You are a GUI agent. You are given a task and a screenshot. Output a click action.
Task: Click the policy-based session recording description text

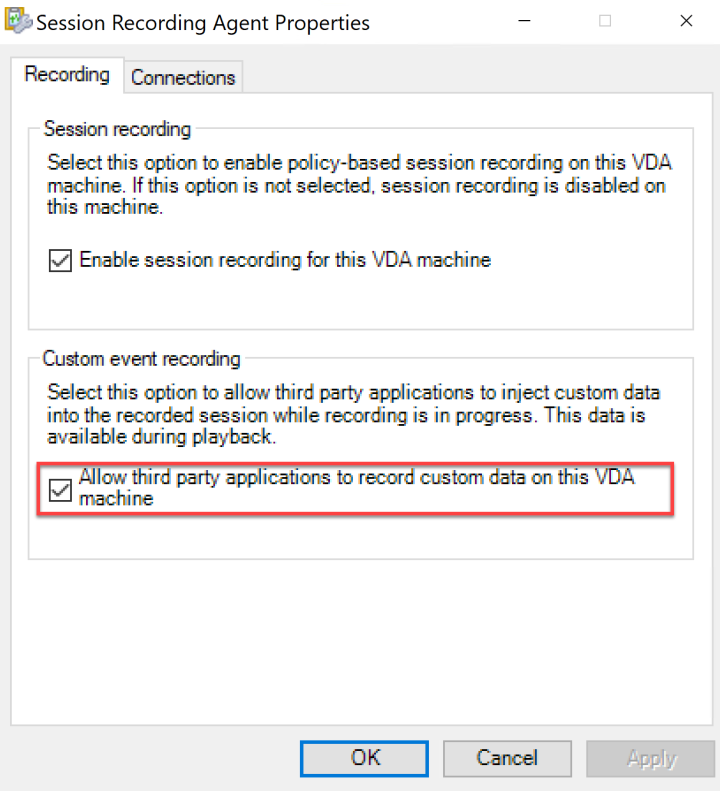click(x=357, y=185)
